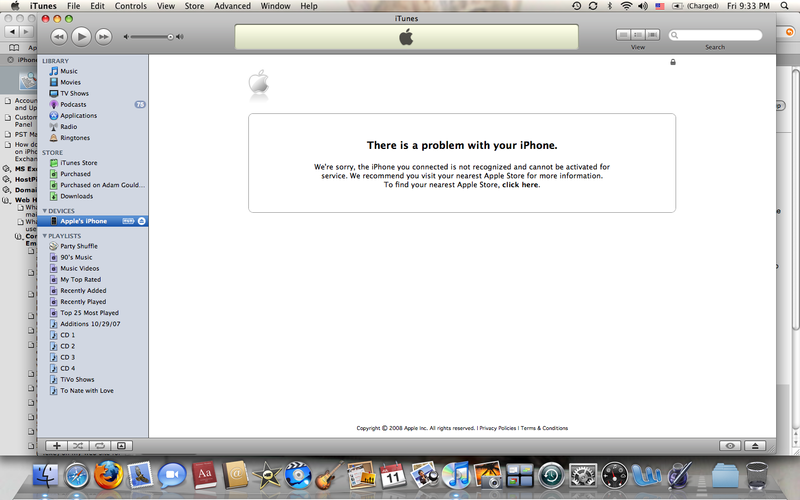Viewport: 800px width, 500px height.
Task: Eject the device using bottom eject button
Action: [x=755, y=445]
